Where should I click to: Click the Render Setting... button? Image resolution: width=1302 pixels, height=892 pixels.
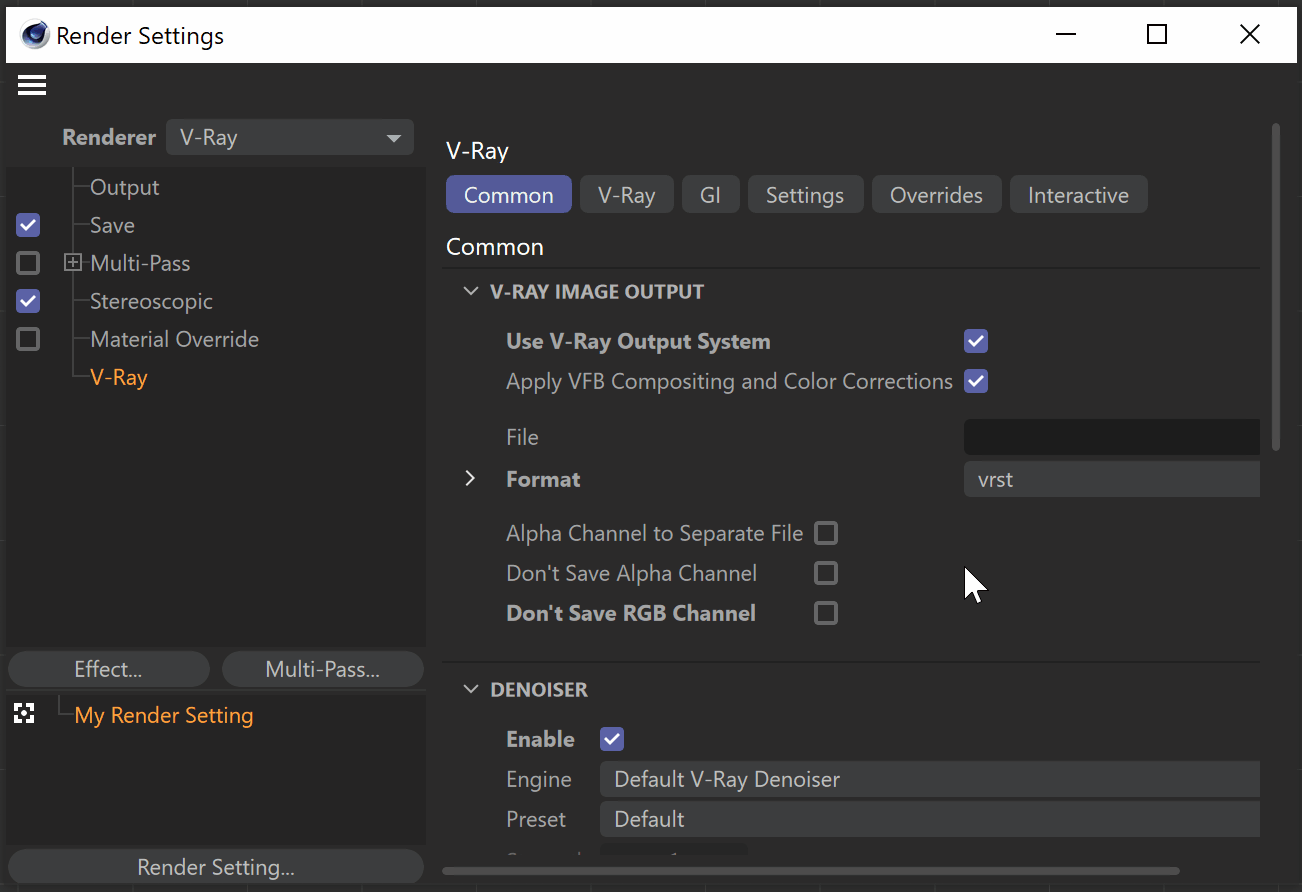(216, 867)
